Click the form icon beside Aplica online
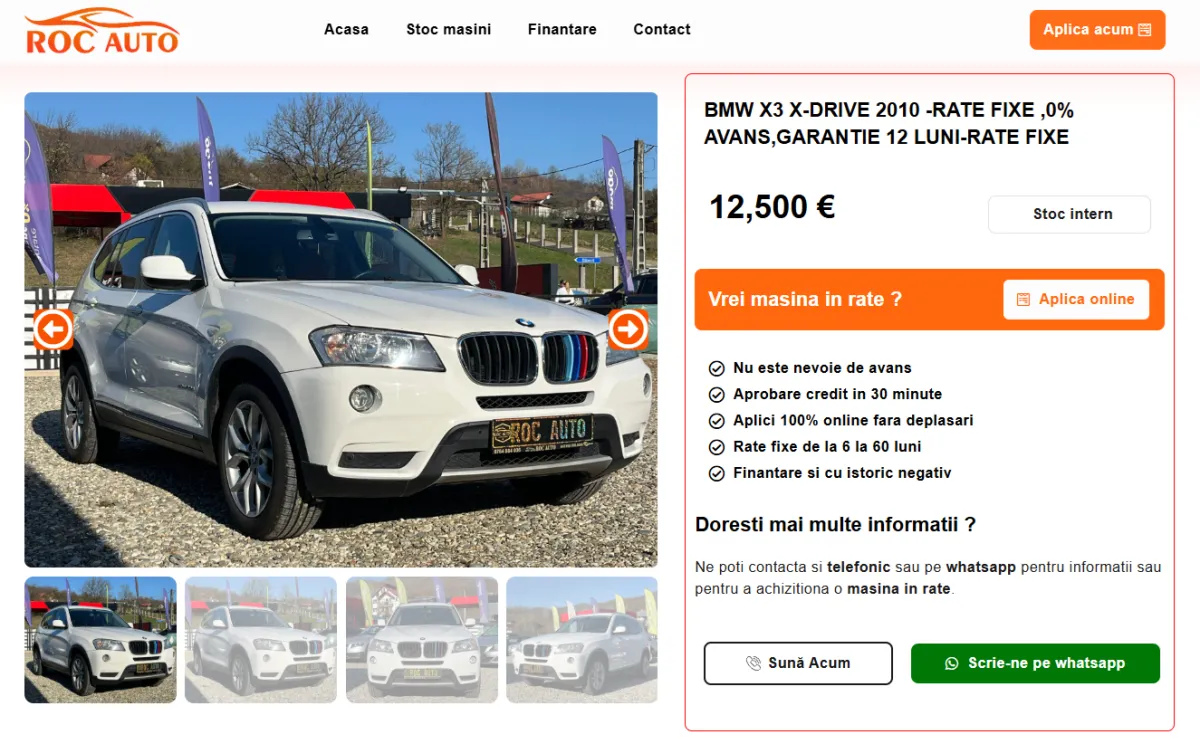 point(1023,300)
